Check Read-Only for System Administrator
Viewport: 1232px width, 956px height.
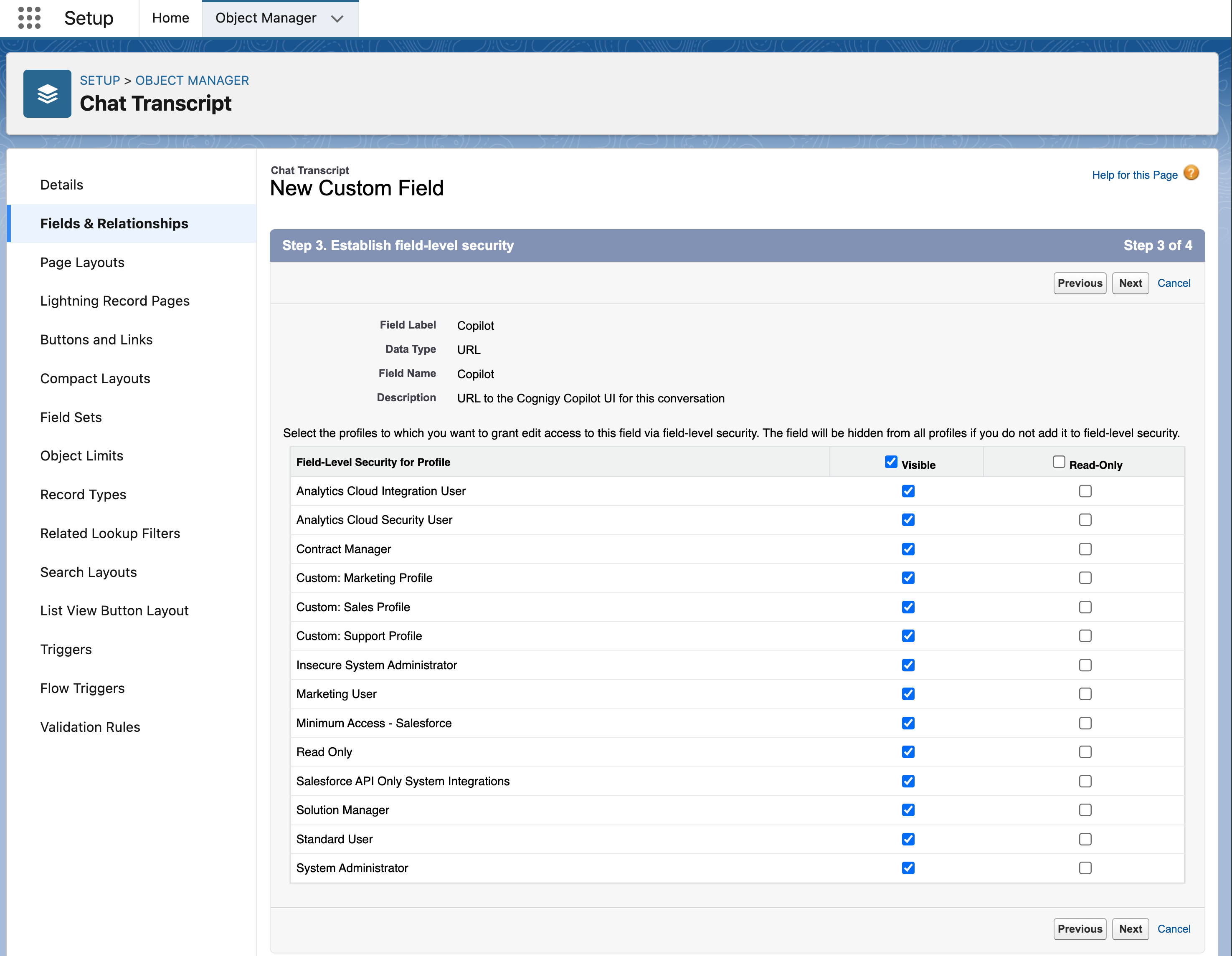coord(1085,868)
